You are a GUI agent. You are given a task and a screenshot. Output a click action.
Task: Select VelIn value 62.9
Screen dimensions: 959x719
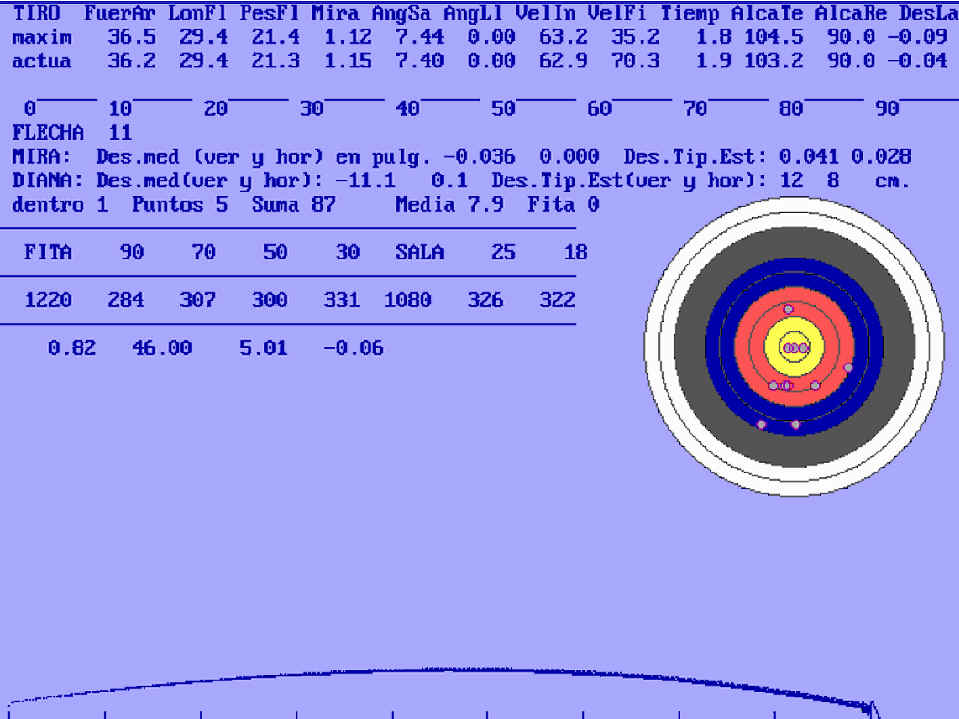[563, 61]
